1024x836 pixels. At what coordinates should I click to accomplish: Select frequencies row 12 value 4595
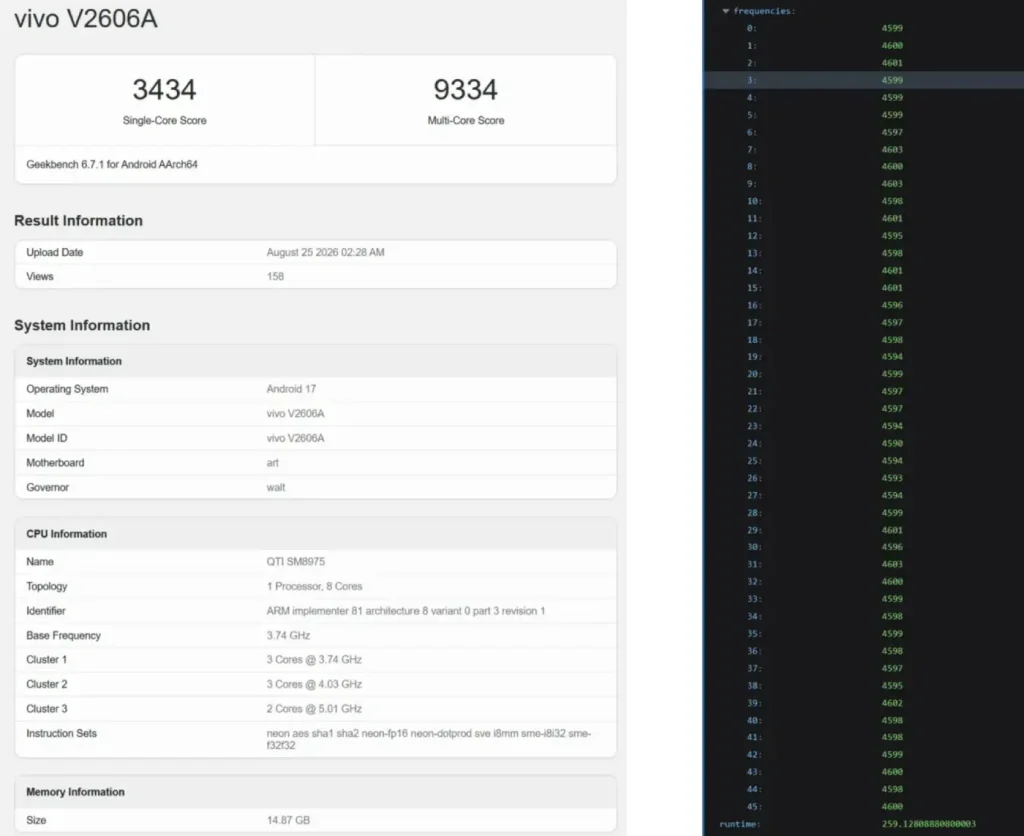(x=892, y=236)
